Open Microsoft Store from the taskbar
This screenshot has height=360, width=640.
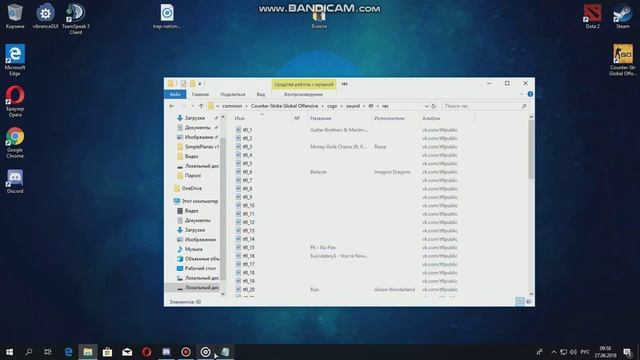click(x=107, y=352)
